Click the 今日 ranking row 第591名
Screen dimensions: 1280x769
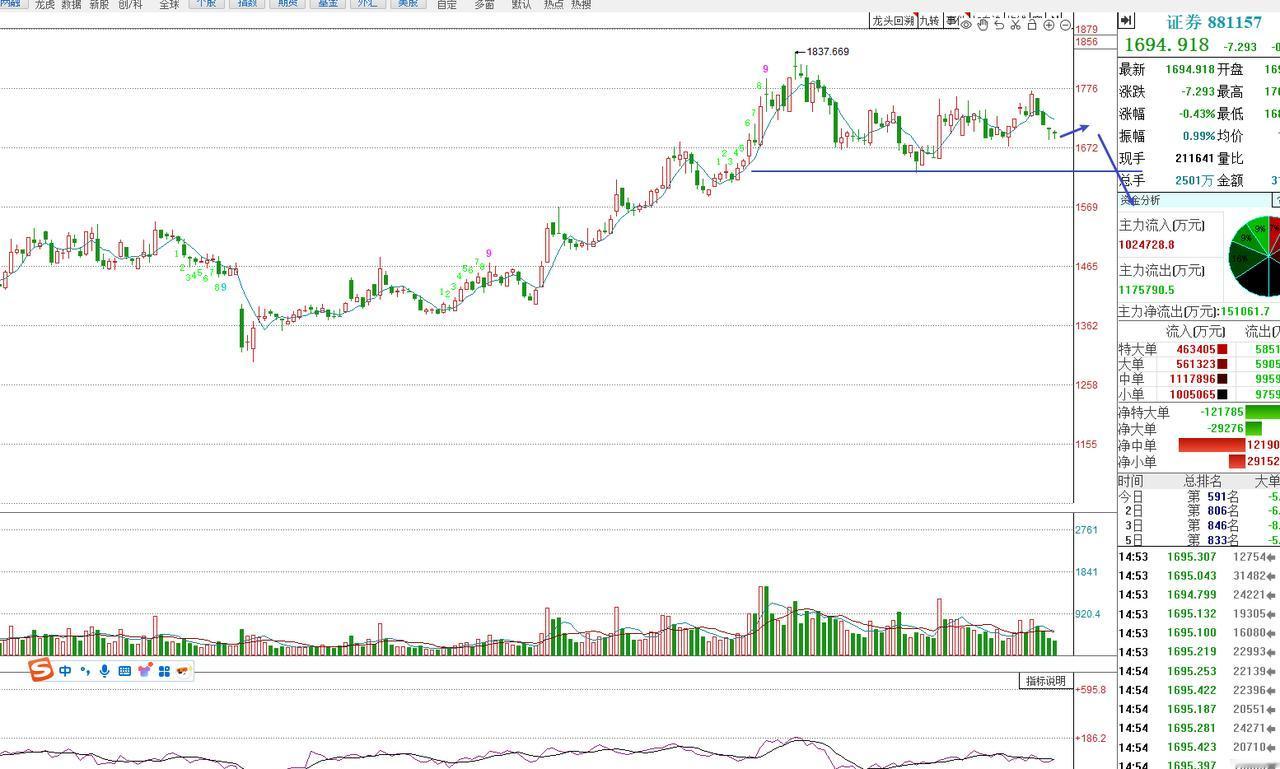(1198, 497)
